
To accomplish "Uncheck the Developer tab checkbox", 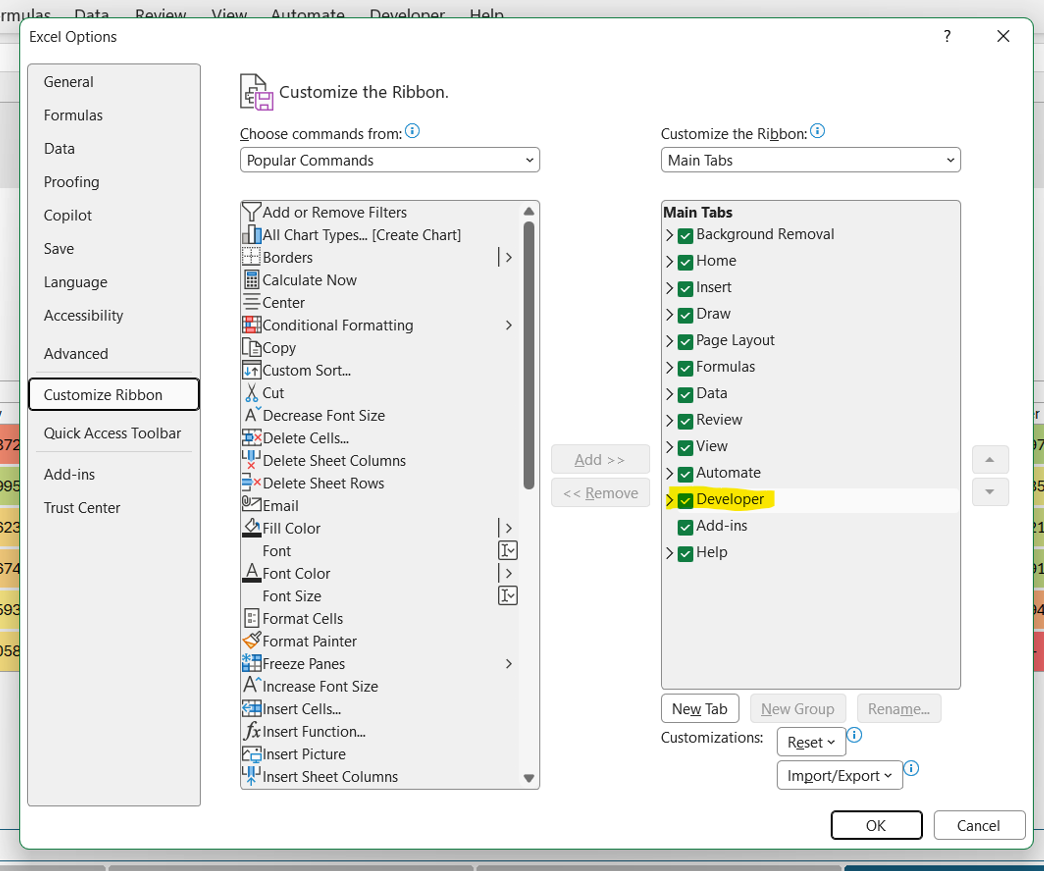I will [685, 500].
